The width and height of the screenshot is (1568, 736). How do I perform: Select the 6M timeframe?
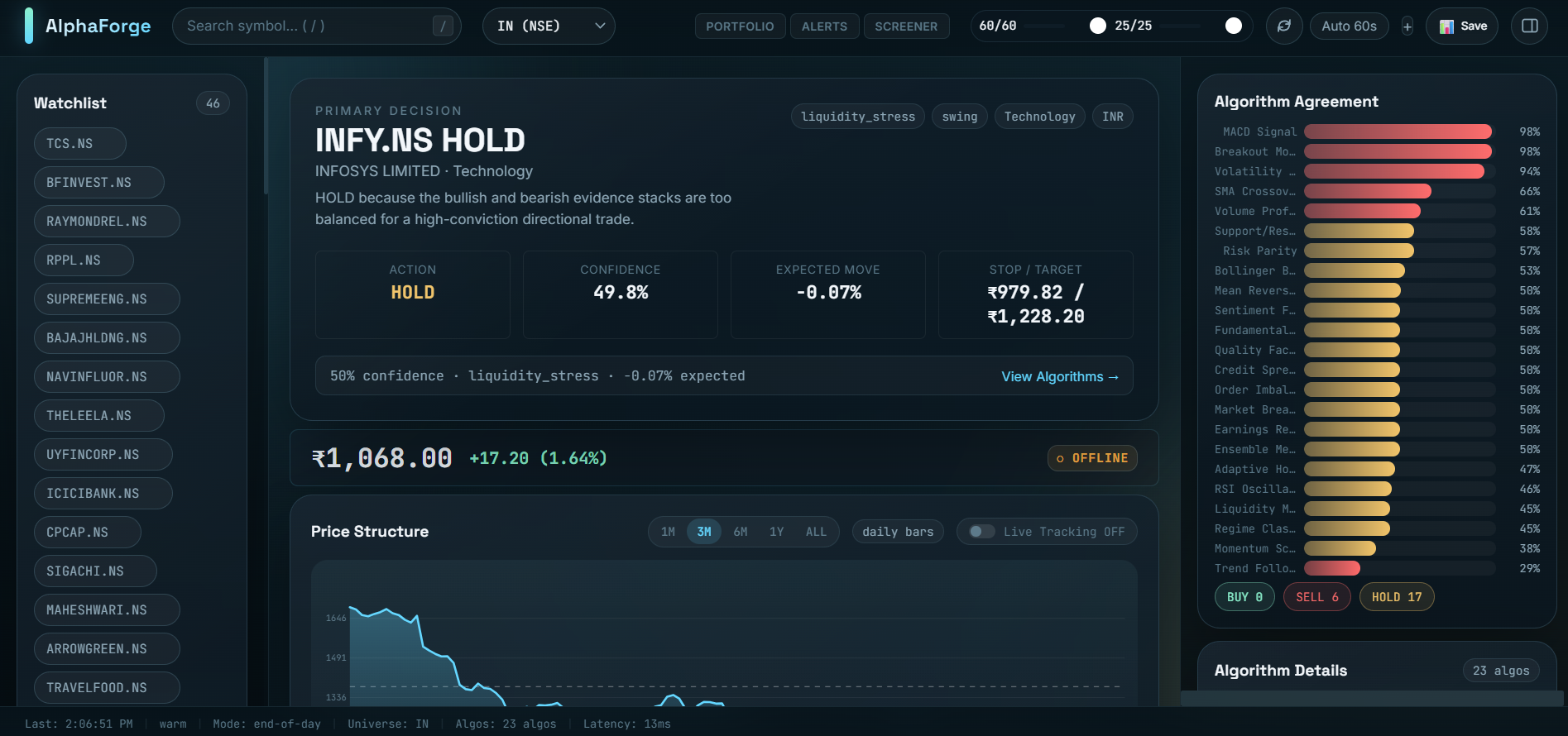point(741,532)
